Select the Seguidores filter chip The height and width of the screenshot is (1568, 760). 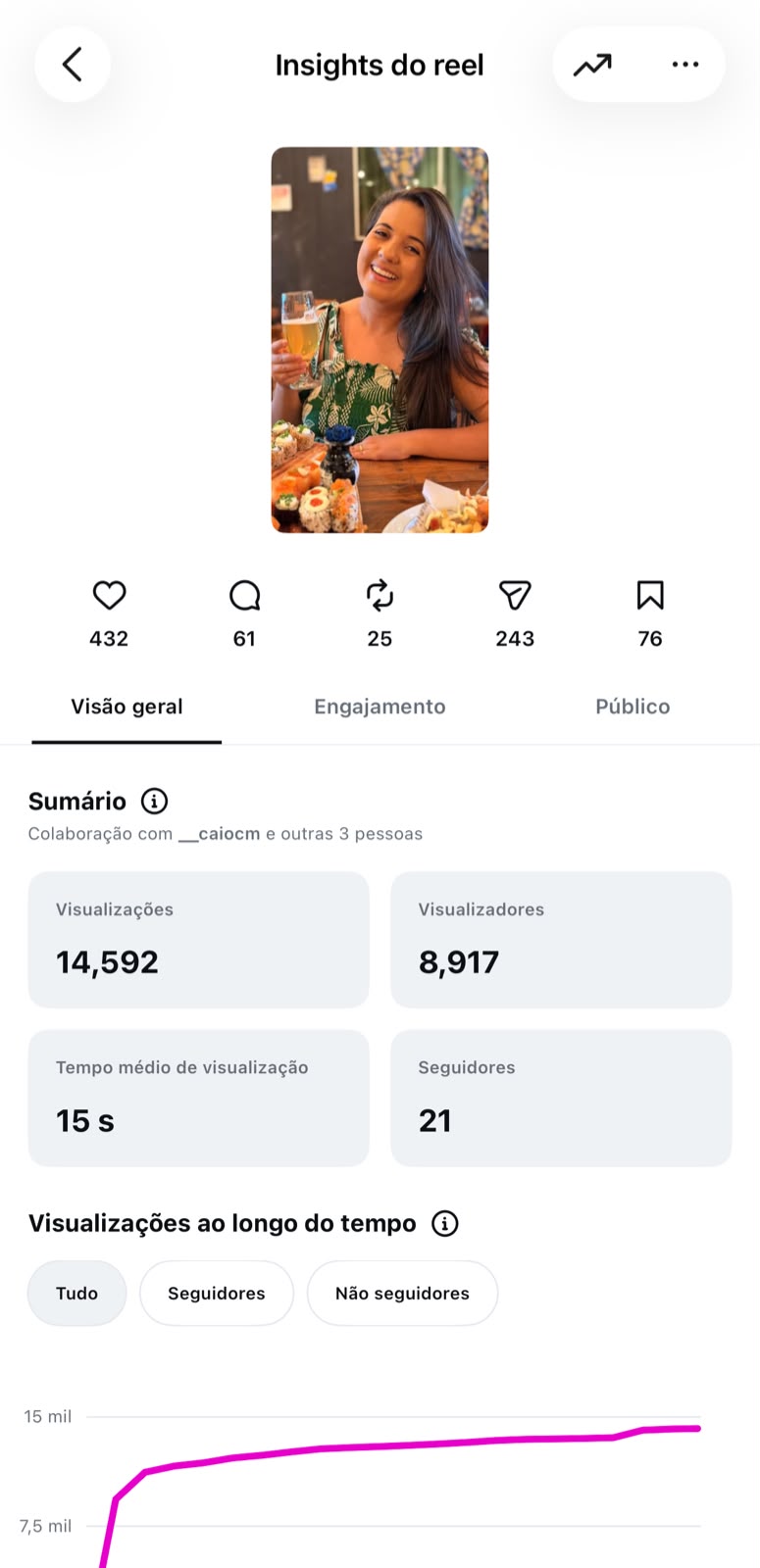tap(217, 1293)
